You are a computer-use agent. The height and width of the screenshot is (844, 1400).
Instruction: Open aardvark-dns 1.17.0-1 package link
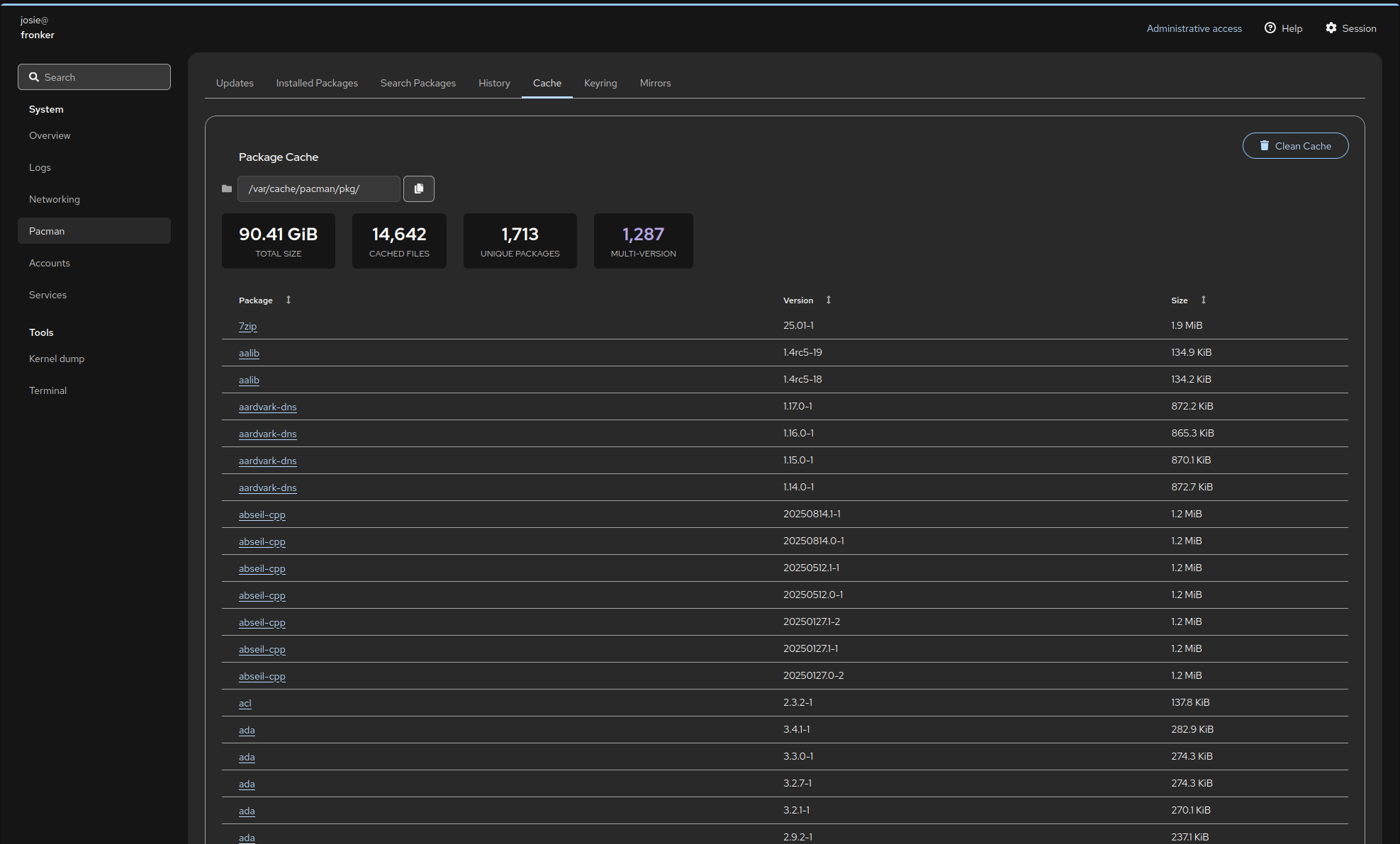click(267, 407)
